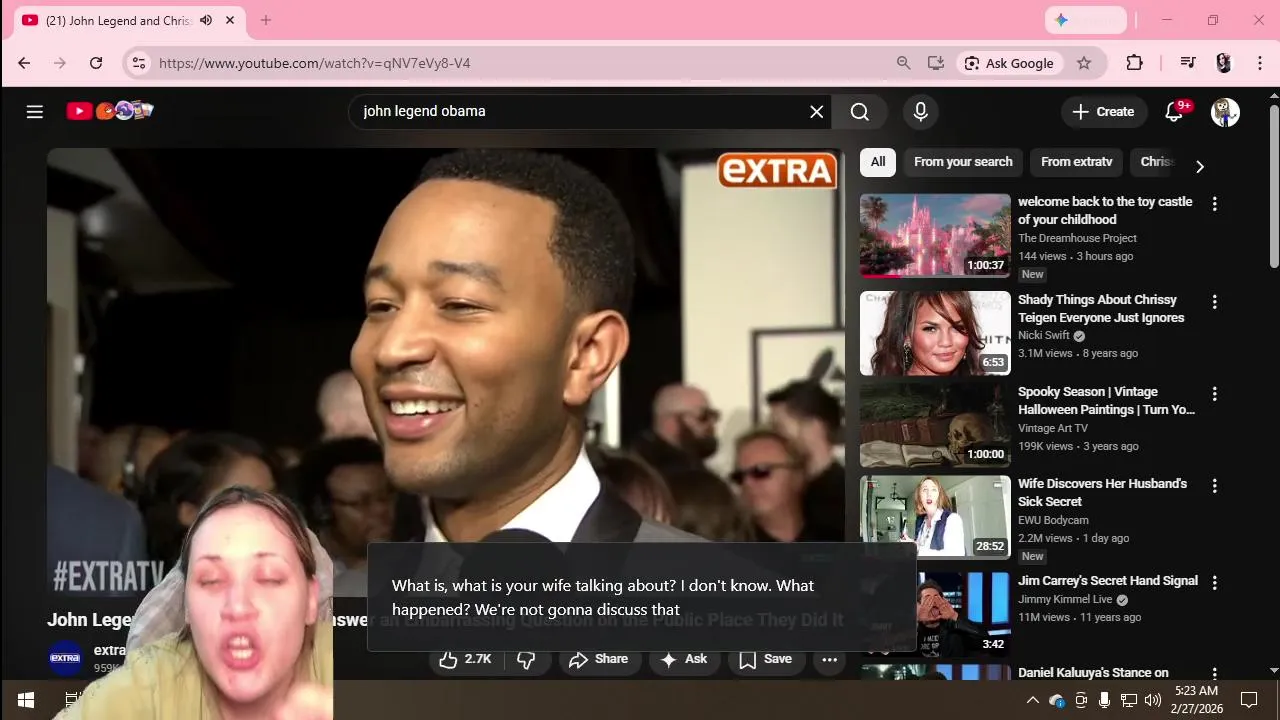Open the browser Extensions puzzle icon

(x=1134, y=63)
